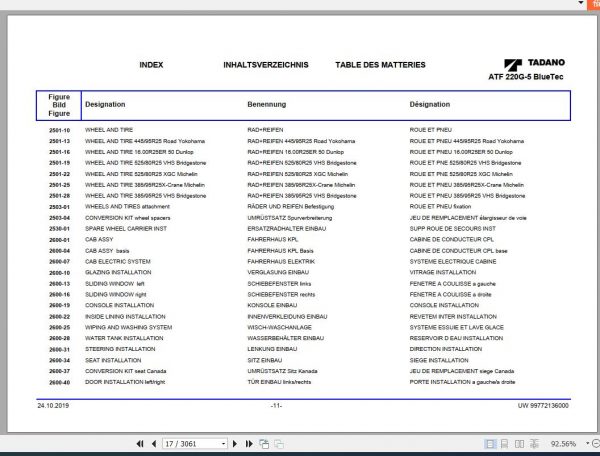This screenshot has width=600, height=456.
Task: Click the orange button in the top corner
Action: 594,4
